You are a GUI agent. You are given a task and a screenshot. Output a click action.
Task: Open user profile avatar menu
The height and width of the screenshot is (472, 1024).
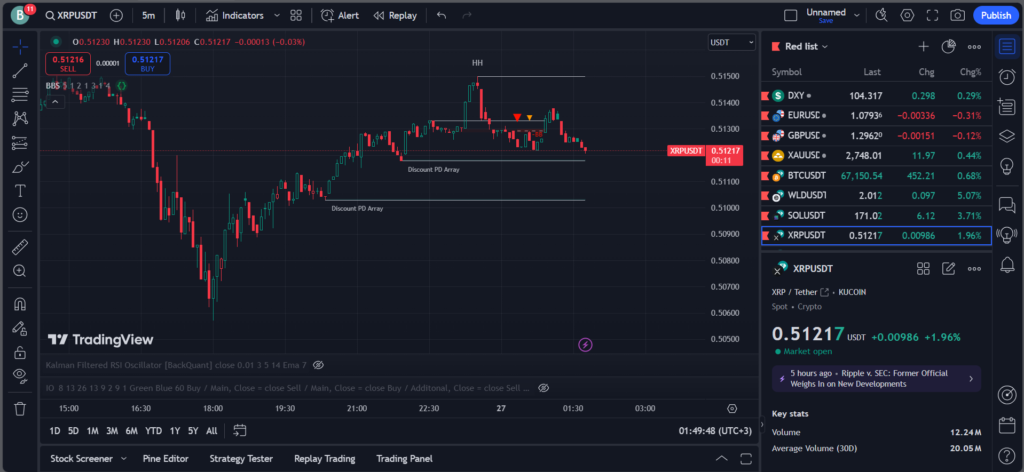click(20, 15)
